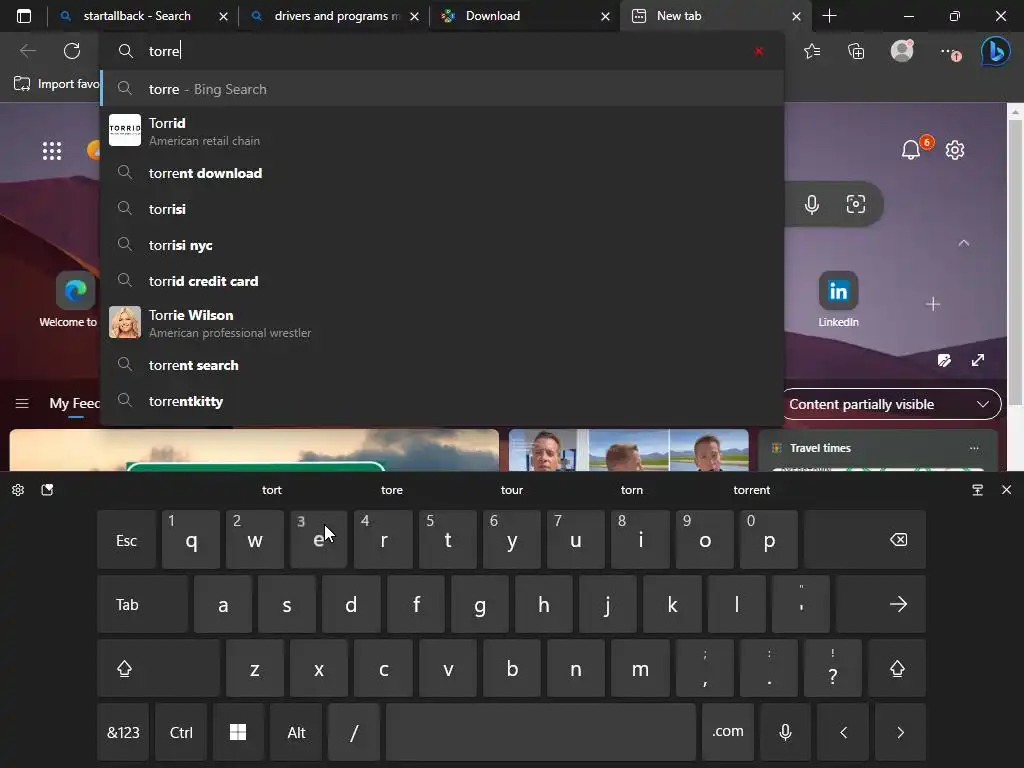
Task: Pick the 'torrent' keyboard word prediction
Action: click(x=752, y=490)
